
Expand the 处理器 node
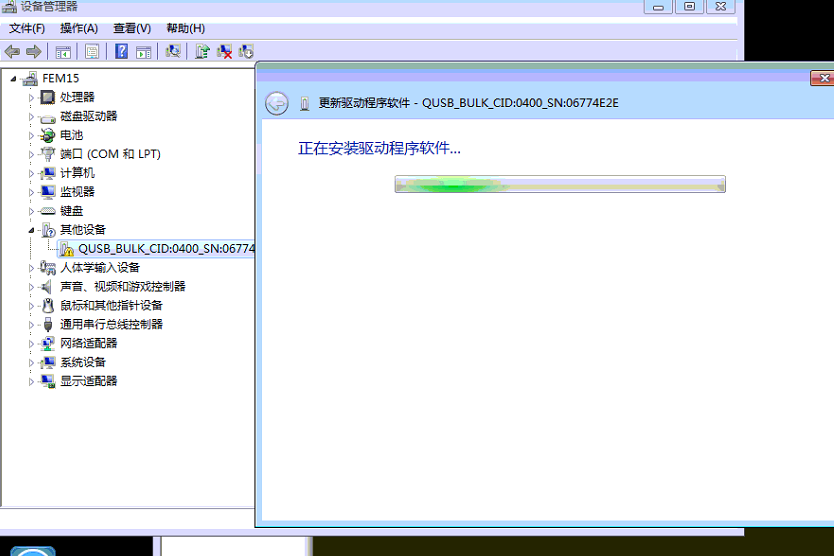[x=31, y=98]
